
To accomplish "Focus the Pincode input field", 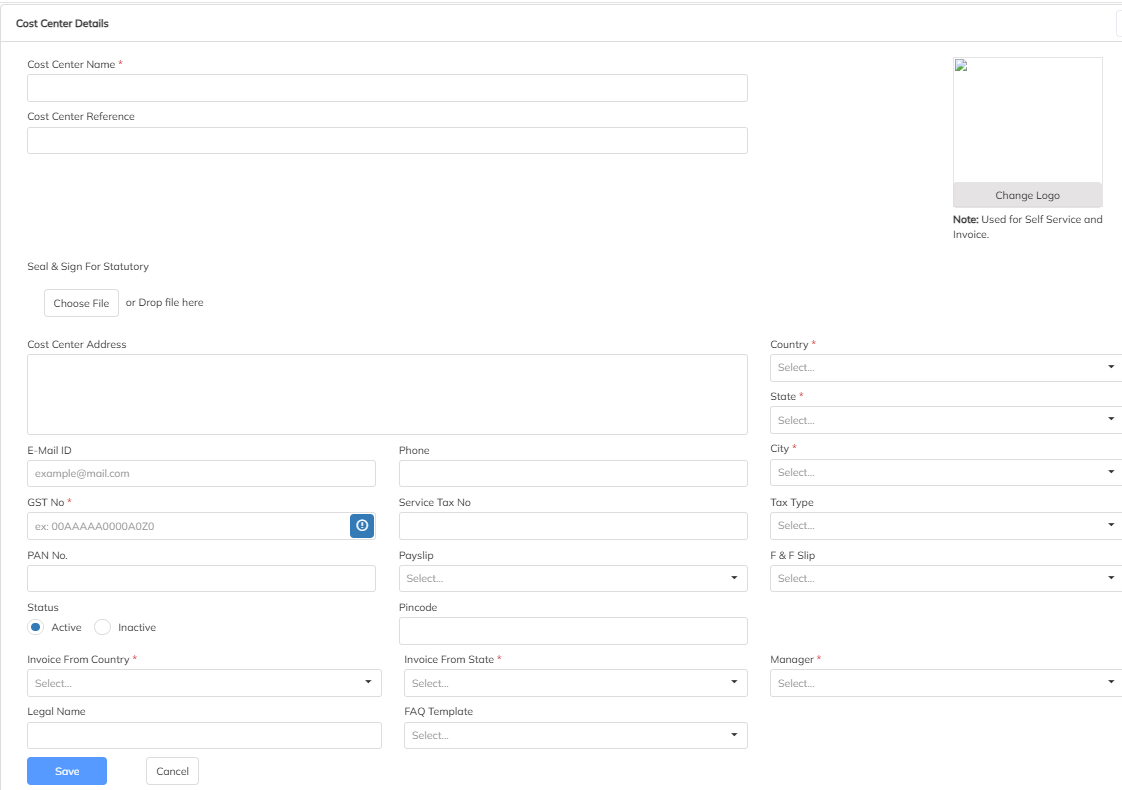I will pos(573,631).
